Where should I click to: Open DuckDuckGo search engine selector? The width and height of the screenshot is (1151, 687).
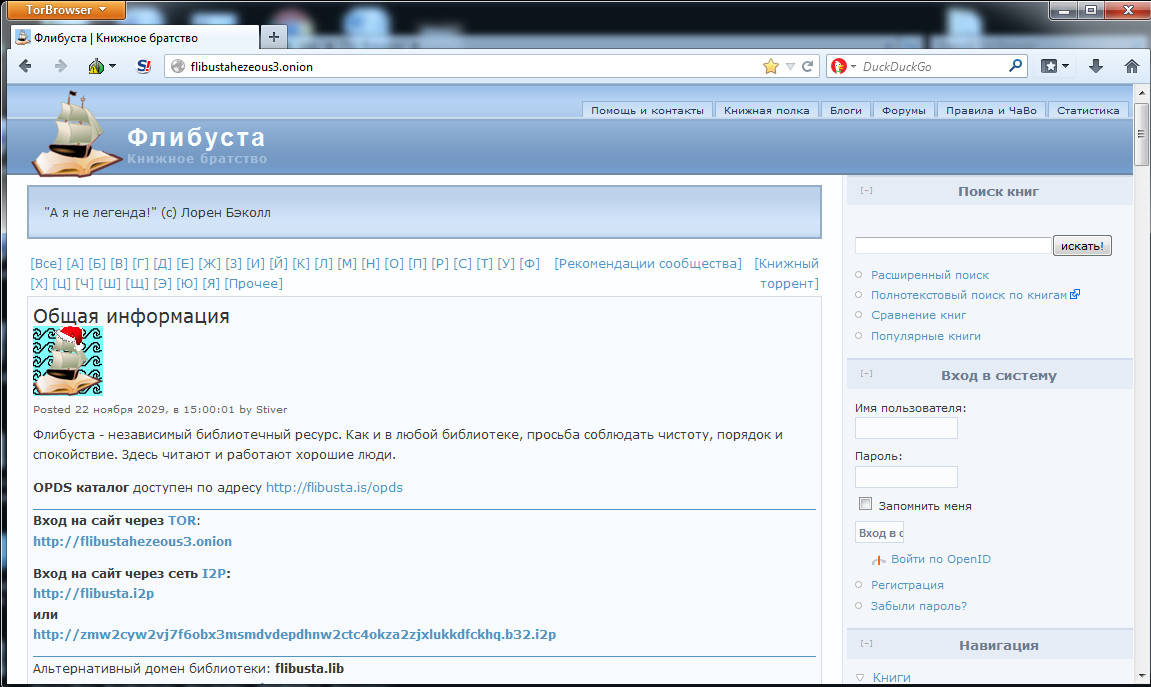843,66
